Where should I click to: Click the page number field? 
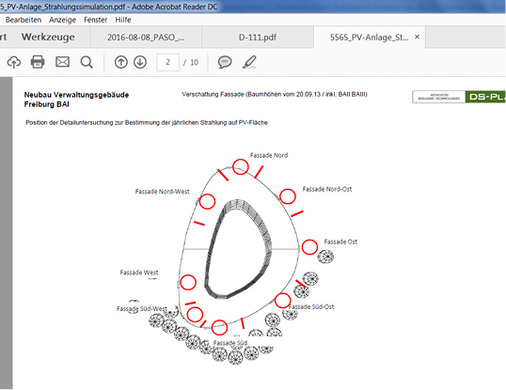tap(168, 62)
